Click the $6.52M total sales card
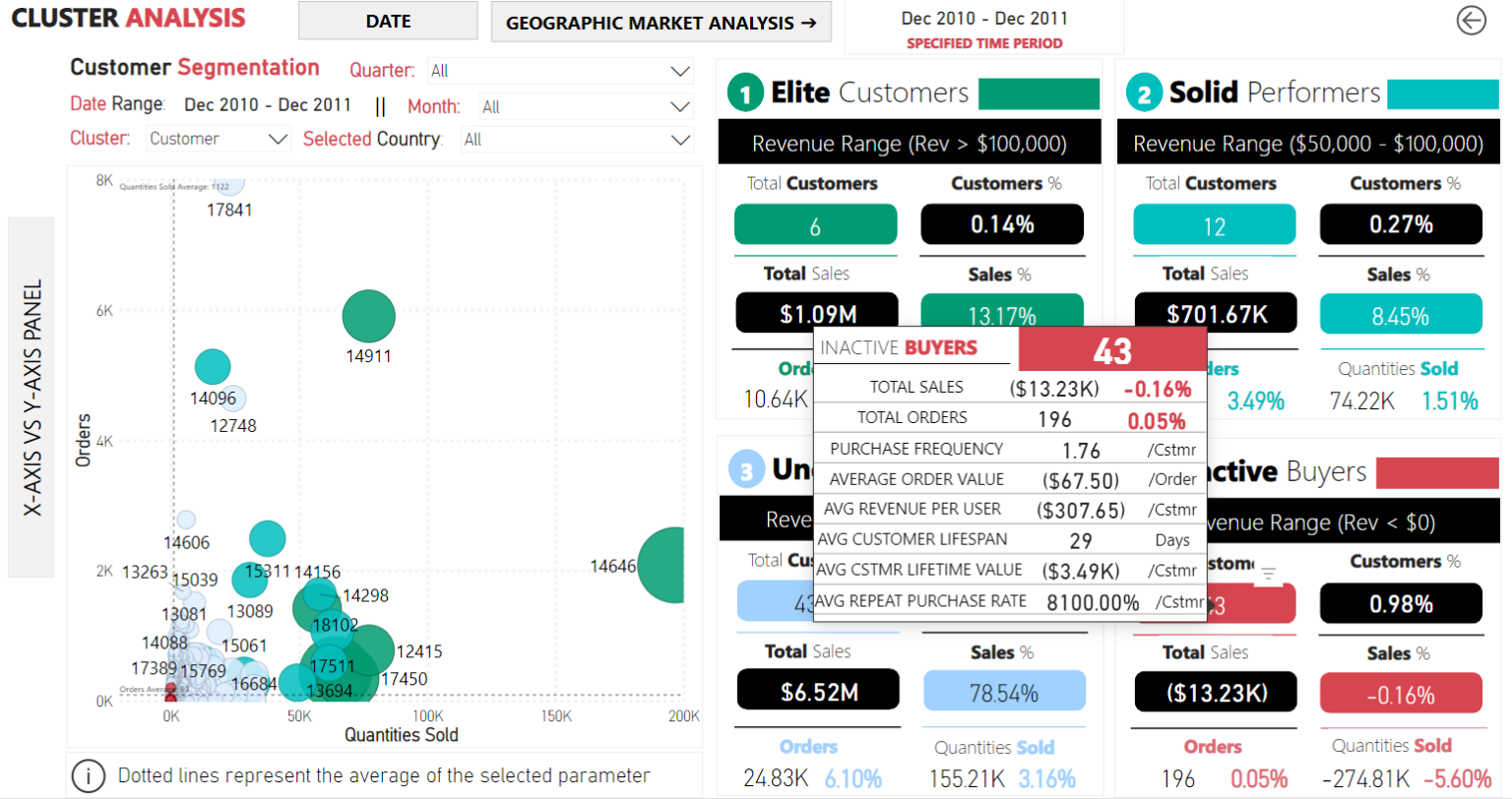Viewport: 1512px width, 799px height. 818,691
